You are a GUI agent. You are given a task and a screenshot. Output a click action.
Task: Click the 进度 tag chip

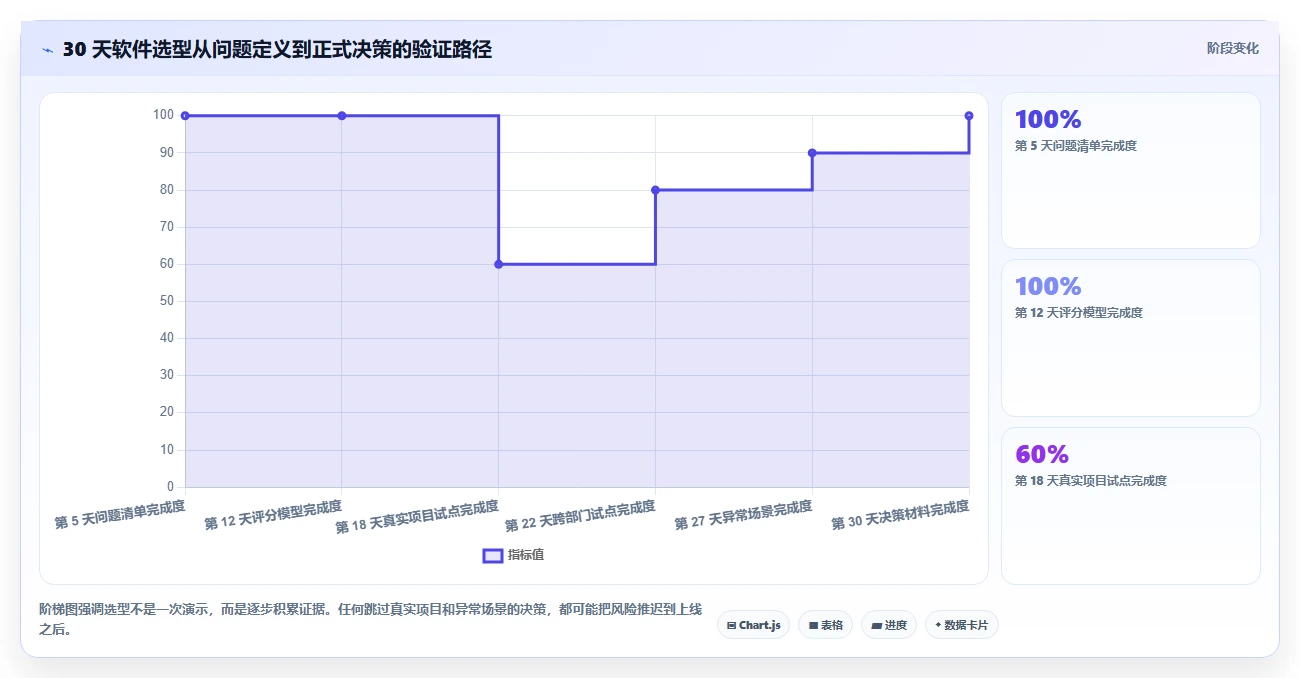pos(888,625)
